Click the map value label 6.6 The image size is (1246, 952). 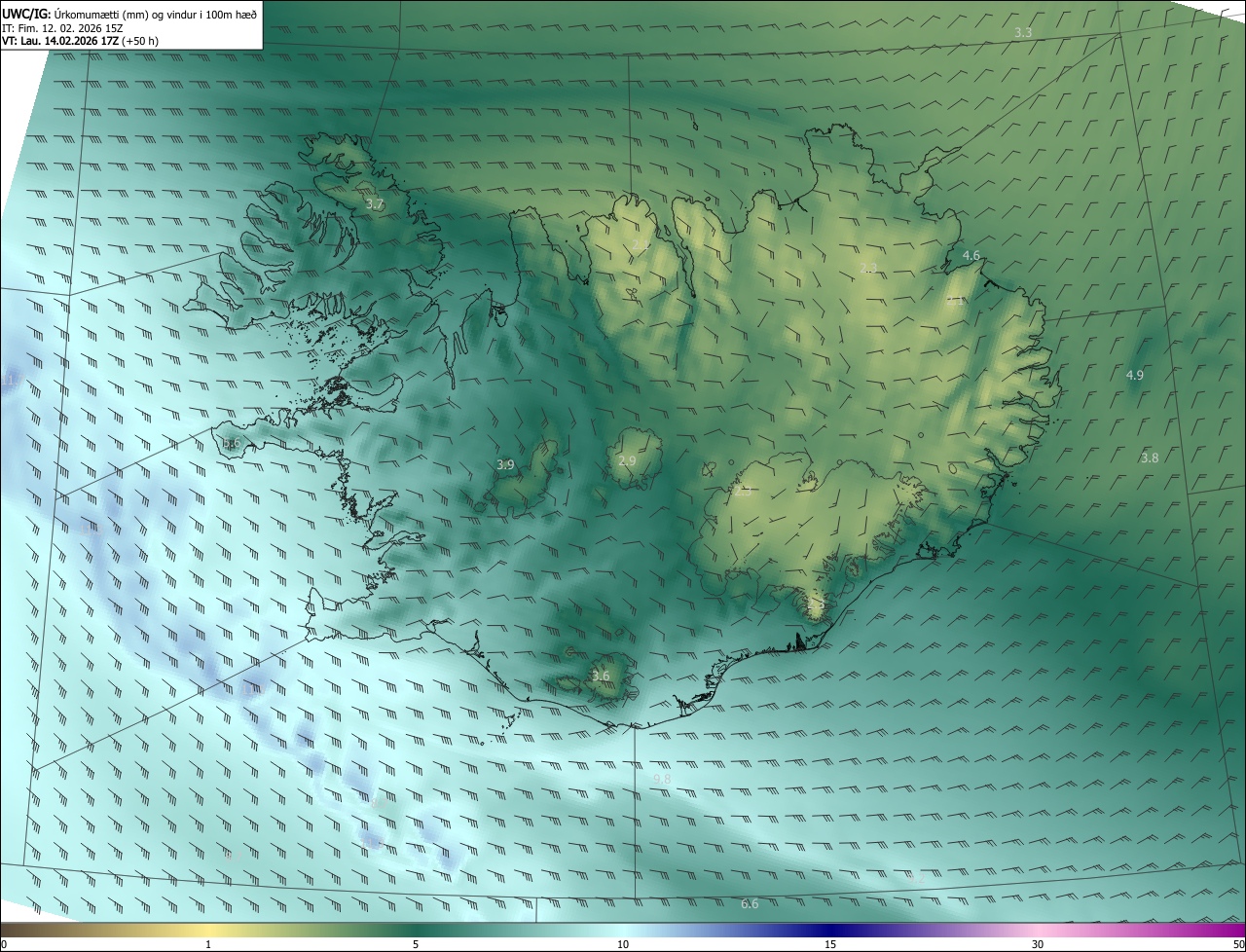pos(750,904)
